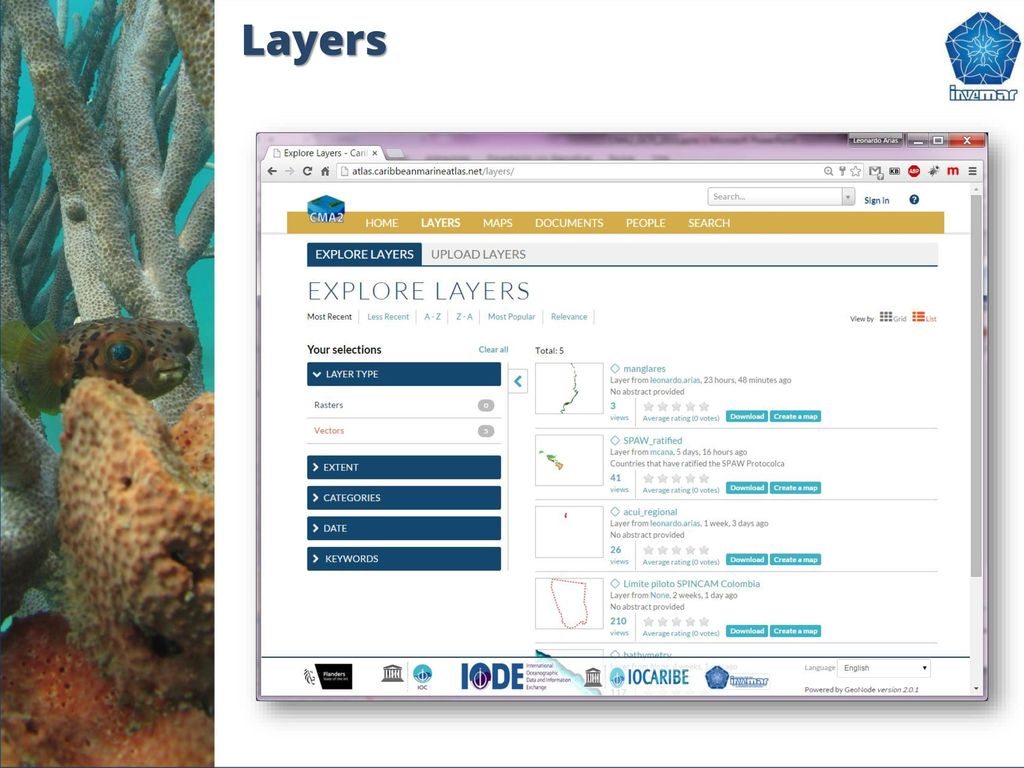Go forward using the browser forward arrow
Viewport: 1024px width, 768px height.
click(x=290, y=171)
